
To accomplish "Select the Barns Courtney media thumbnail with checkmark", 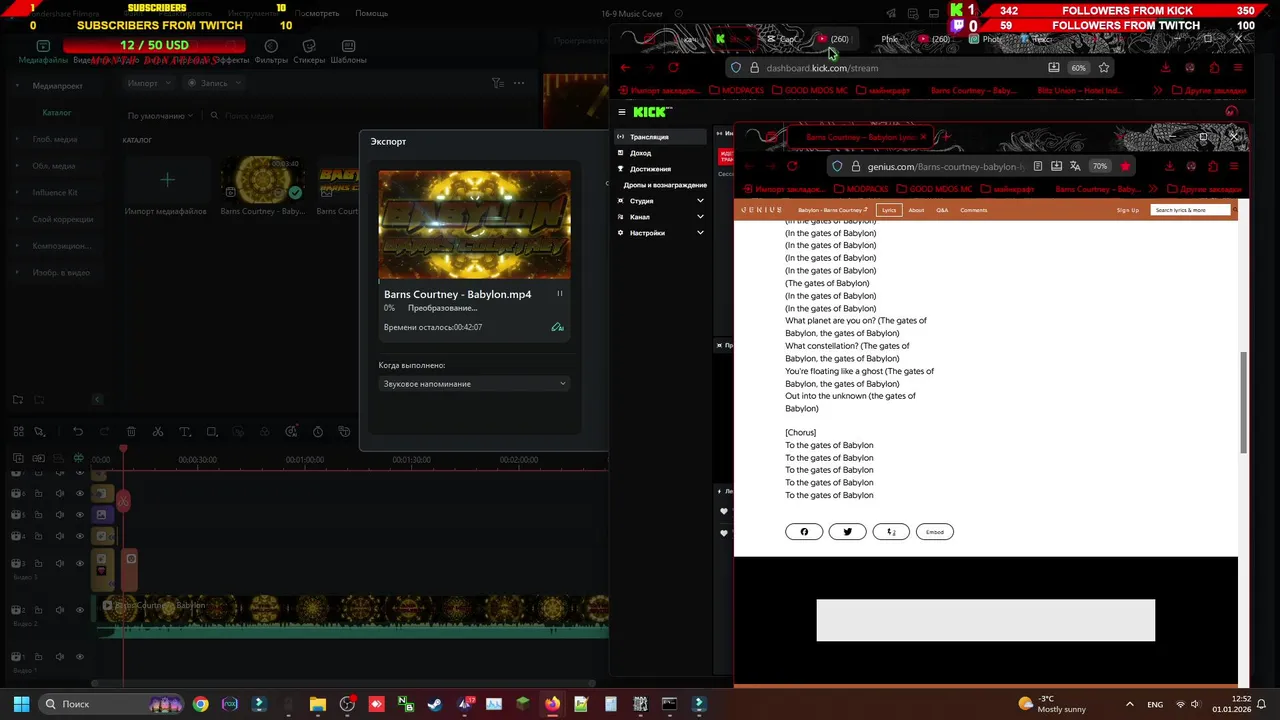I will (x=263, y=180).
